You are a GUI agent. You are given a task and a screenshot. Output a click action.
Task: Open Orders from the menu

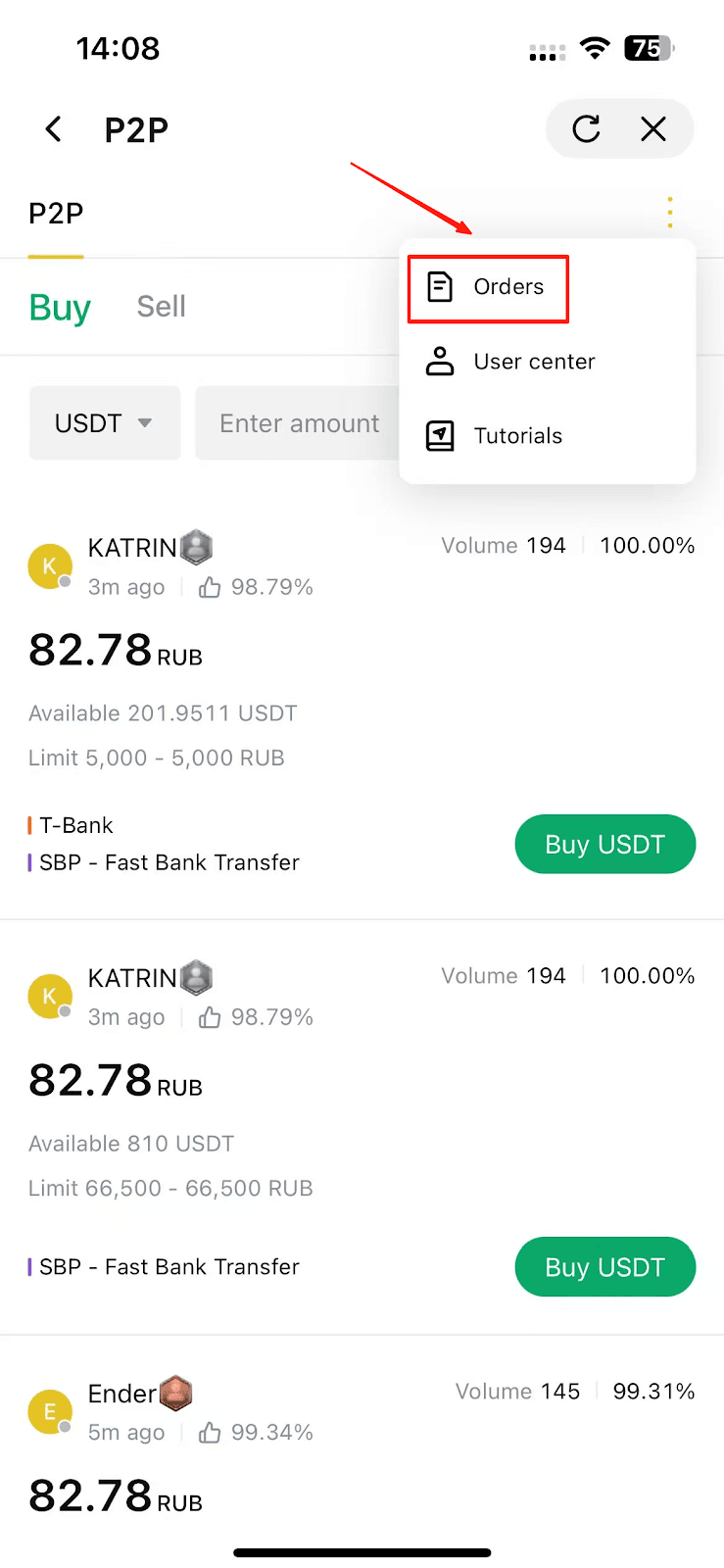[507, 287]
